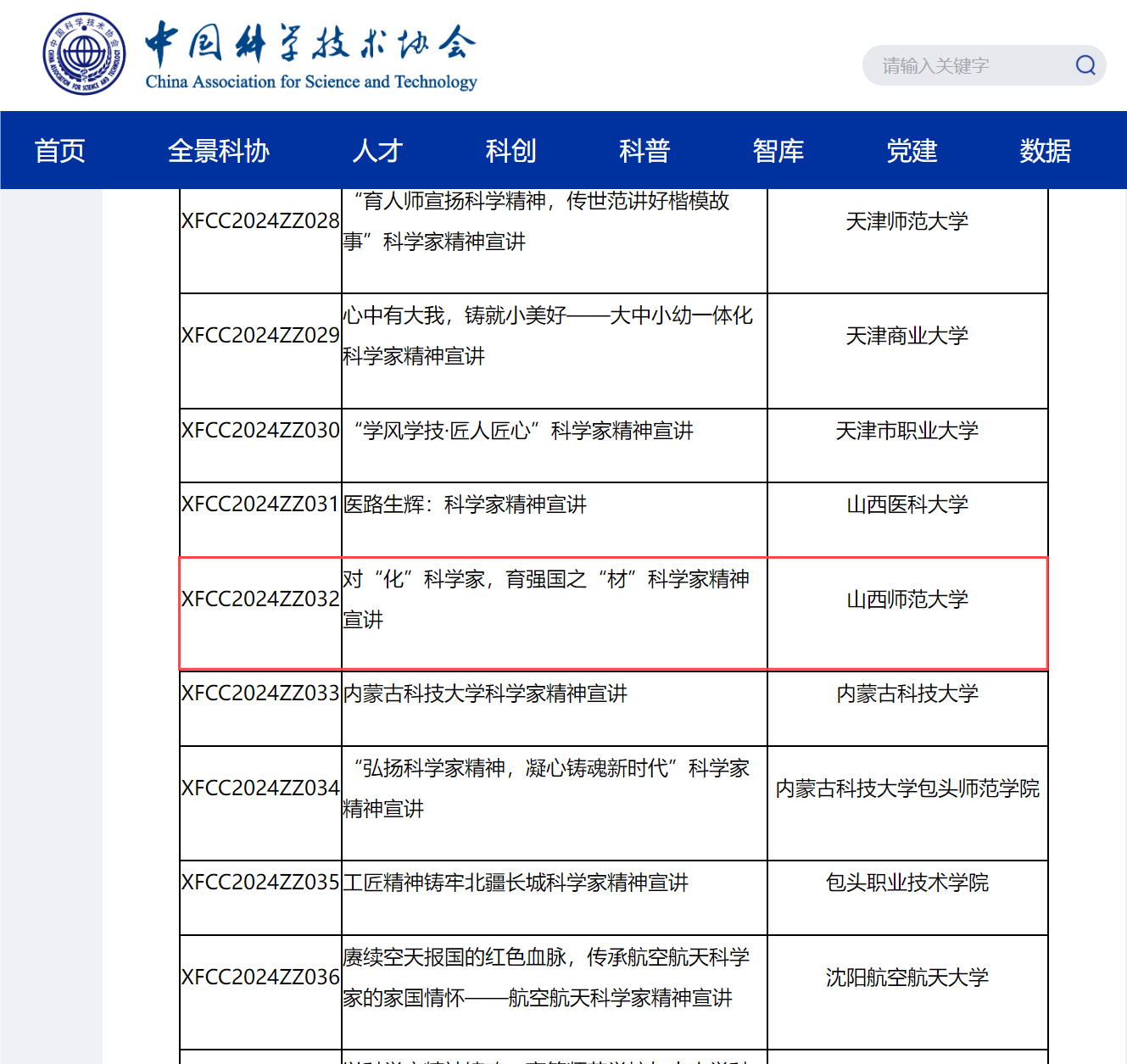Click the search magnifier icon
The image size is (1127, 1064).
tap(1085, 65)
